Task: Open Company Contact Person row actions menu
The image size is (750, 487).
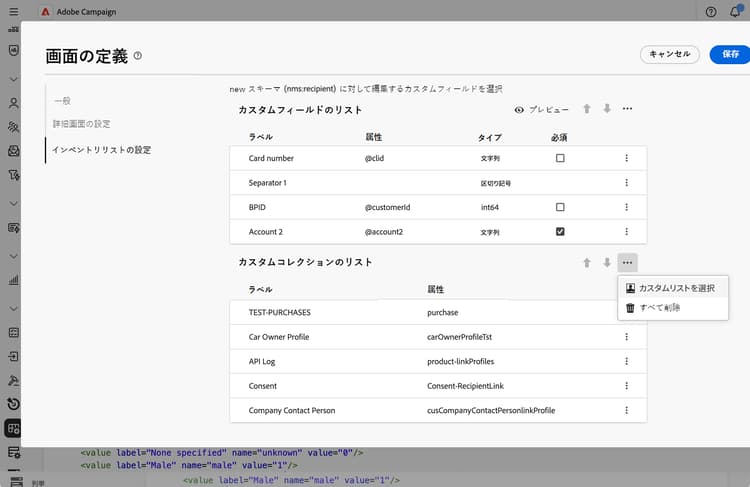Action: (627, 410)
